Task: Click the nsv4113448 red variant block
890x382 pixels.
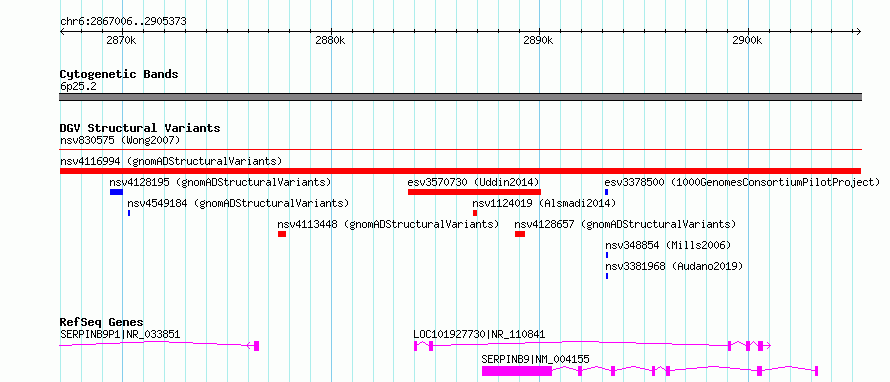Action: pos(282,234)
